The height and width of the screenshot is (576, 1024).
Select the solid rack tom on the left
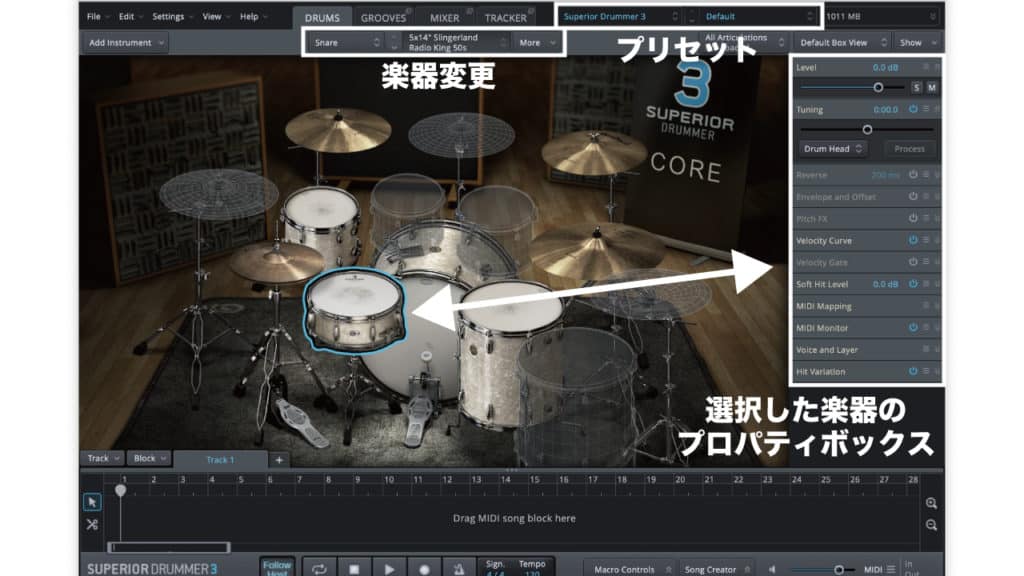coord(322,225)
